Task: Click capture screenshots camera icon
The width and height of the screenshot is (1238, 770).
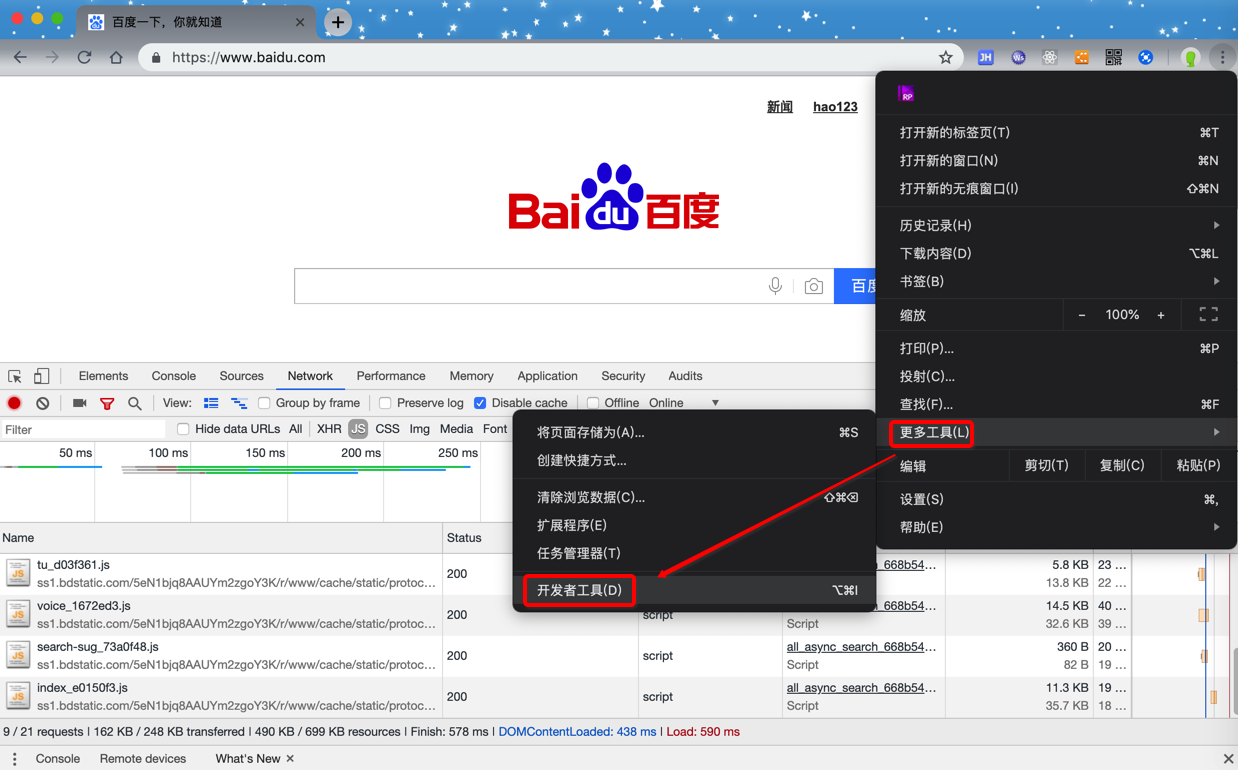Action: 79,403
